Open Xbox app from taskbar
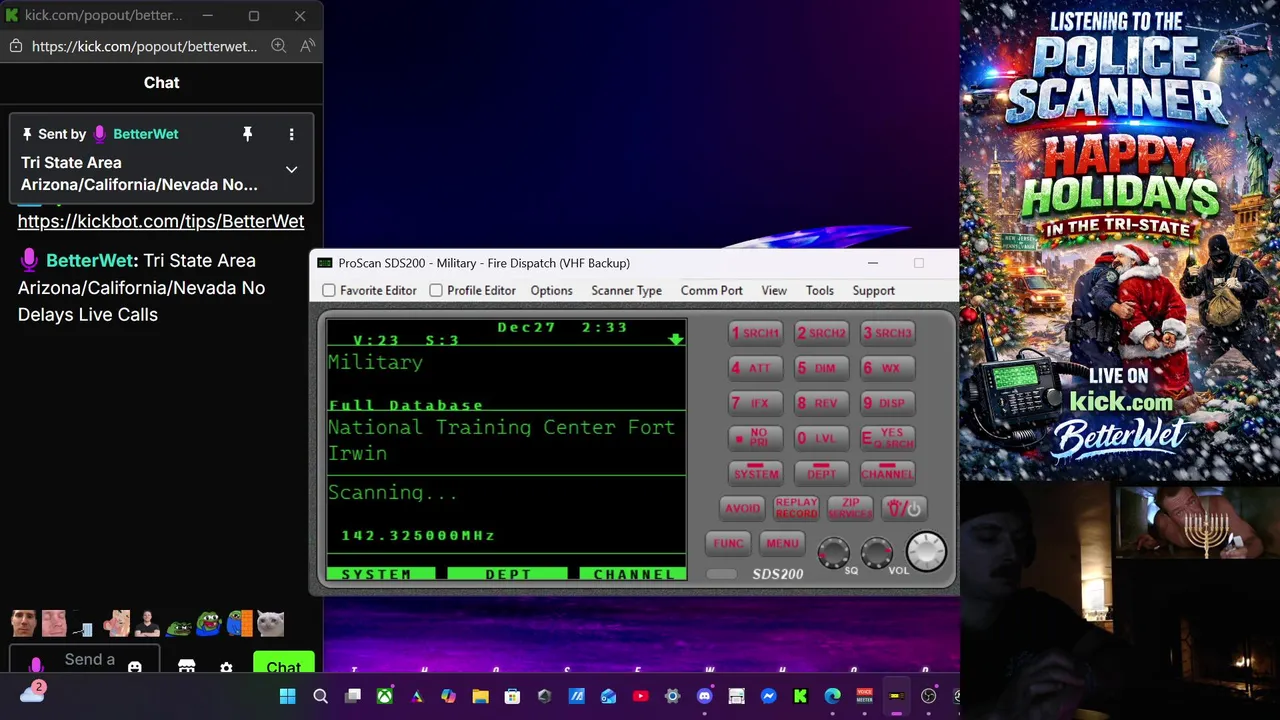Viewport: 1280px width, 720px height. point(384,696)
